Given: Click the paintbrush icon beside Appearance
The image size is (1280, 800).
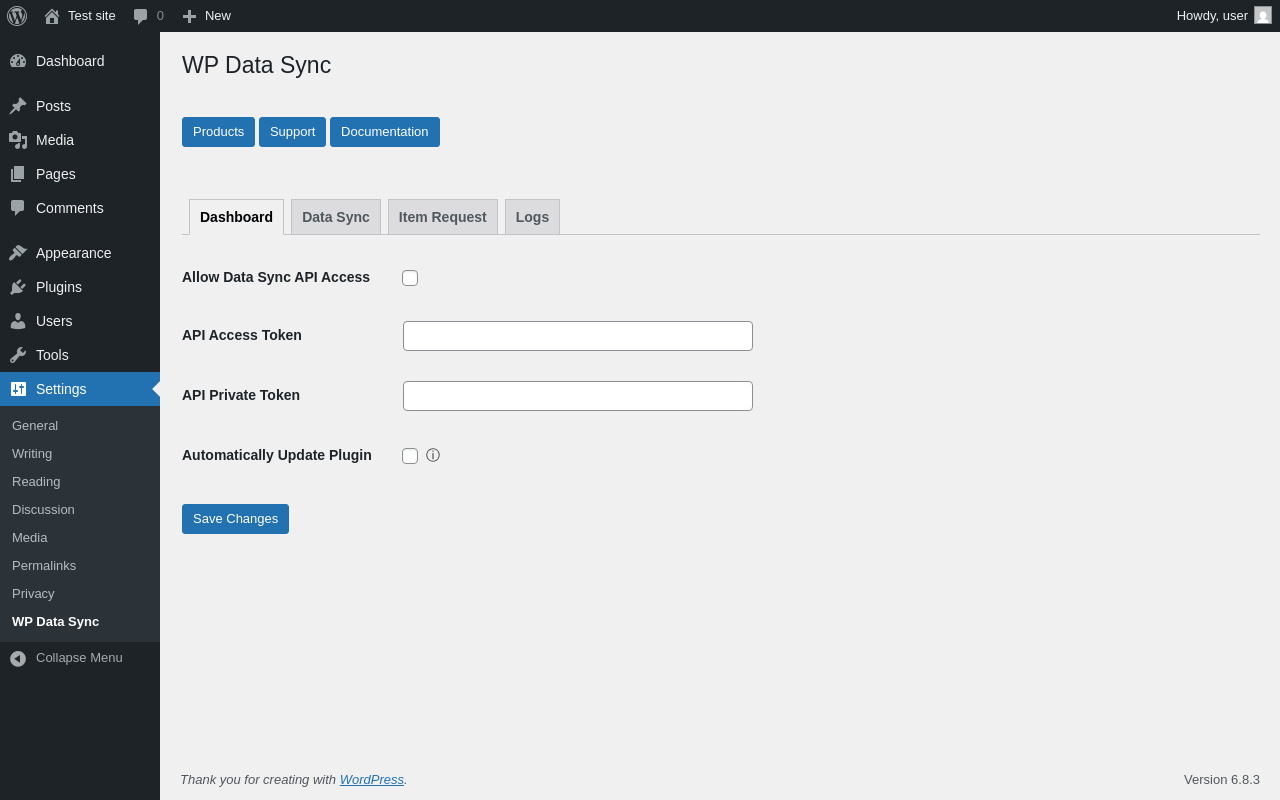Looking at the screenshot, I should 18,253.
